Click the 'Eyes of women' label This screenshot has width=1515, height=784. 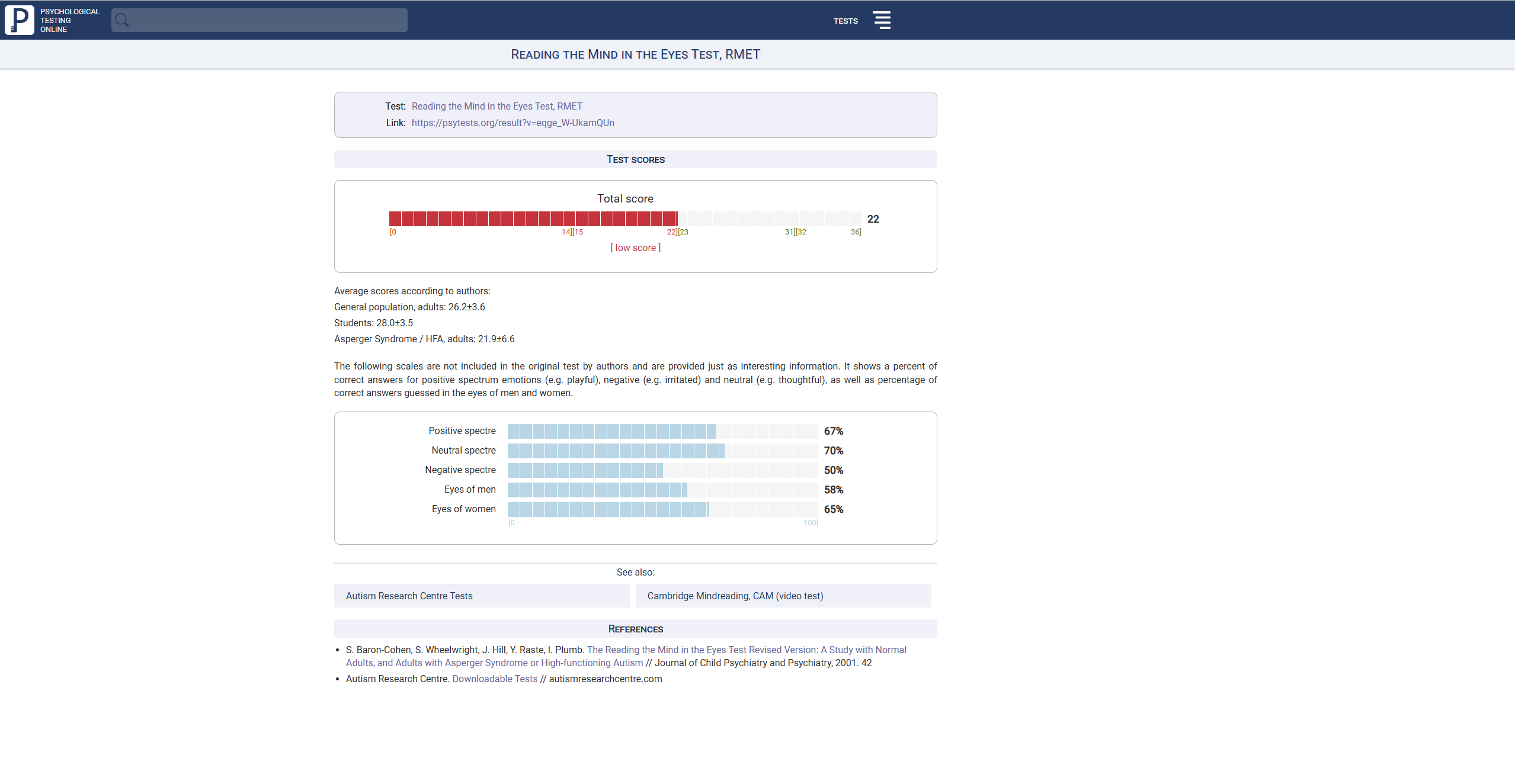tap(464, 509)
